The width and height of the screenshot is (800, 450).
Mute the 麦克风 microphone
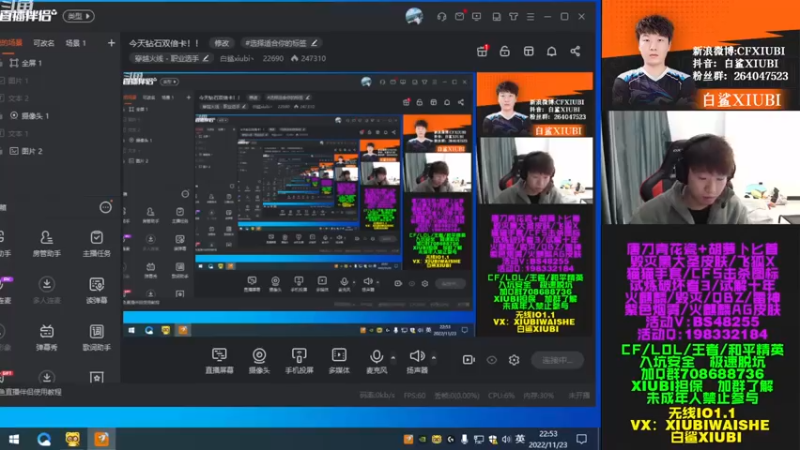click(377, 360)
